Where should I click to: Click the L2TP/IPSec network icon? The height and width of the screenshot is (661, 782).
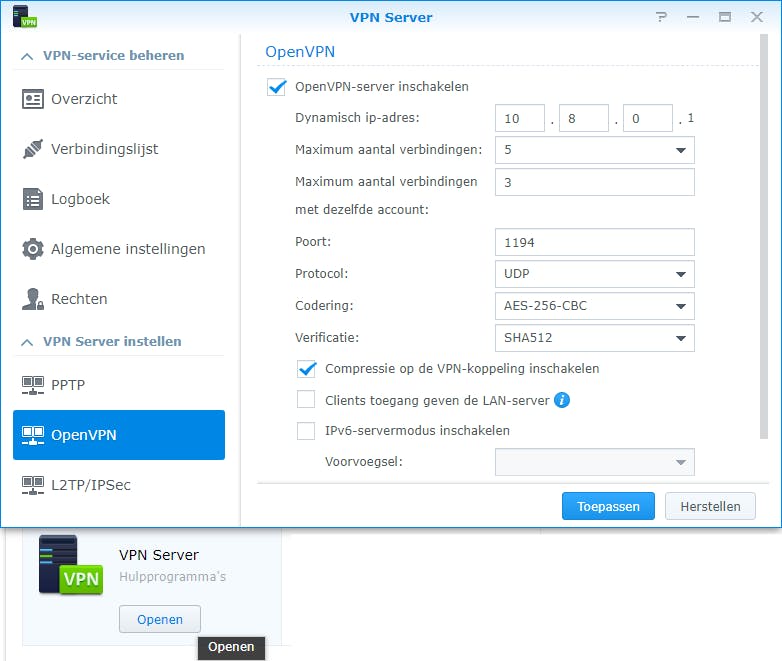click(33, 485)
